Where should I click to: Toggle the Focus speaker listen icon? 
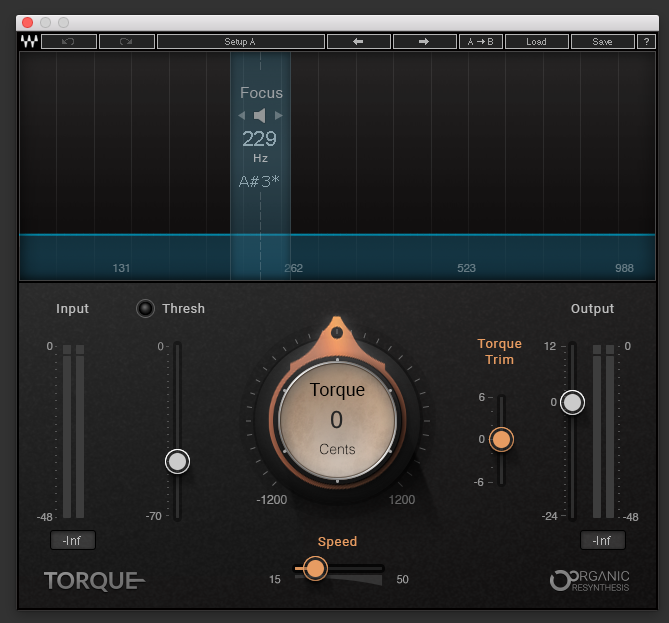tap(260, 116)
